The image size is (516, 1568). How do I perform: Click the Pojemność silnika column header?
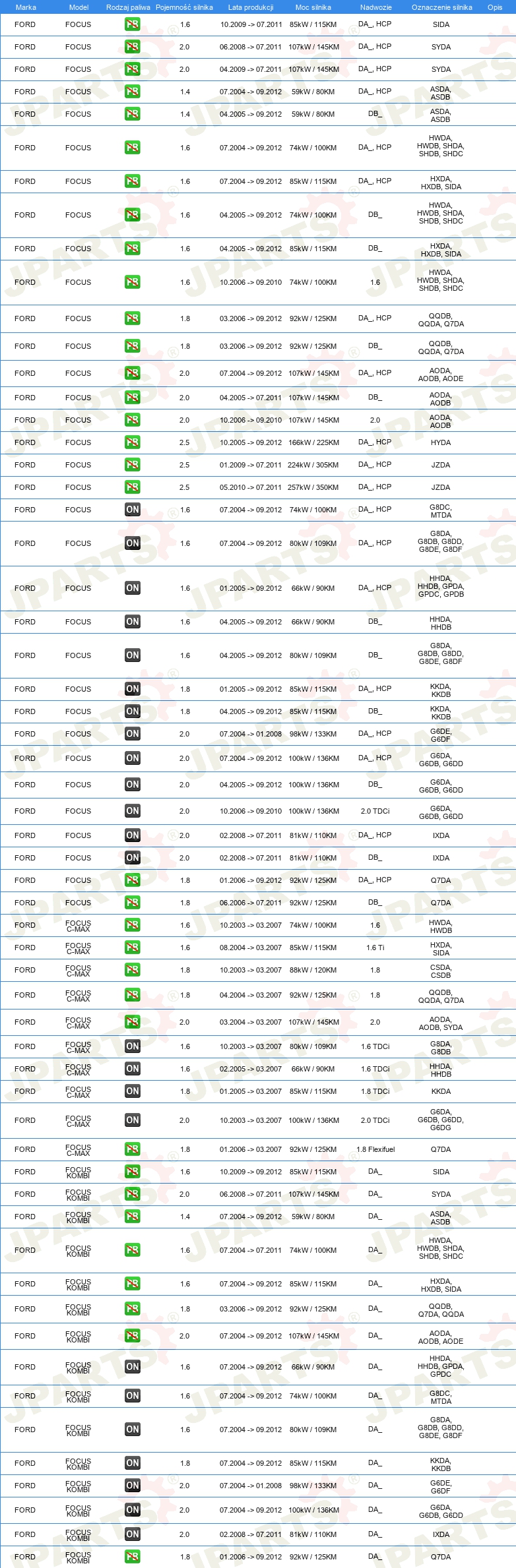[x=184, y=7]
